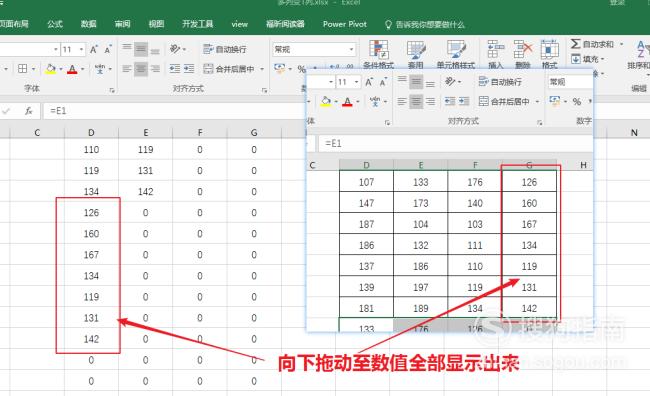Click the Tell Me search box
Viewport: 650px width, 396px height.
(x=429, y=24)
